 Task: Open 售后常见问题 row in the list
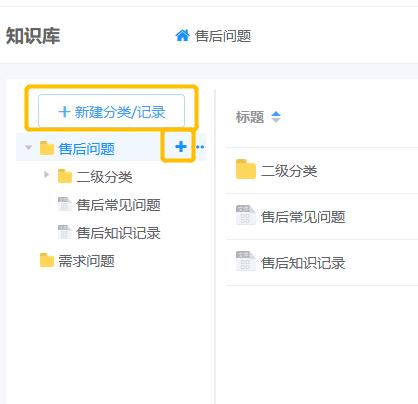[x=322, y=216]
